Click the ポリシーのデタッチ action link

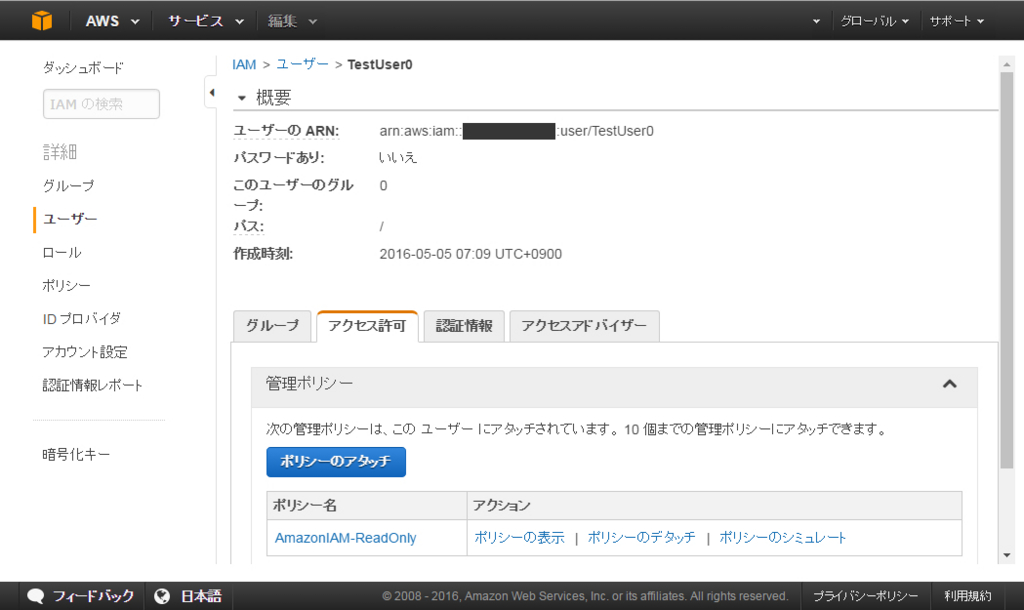pyautogui.click(x=641, y=537)
